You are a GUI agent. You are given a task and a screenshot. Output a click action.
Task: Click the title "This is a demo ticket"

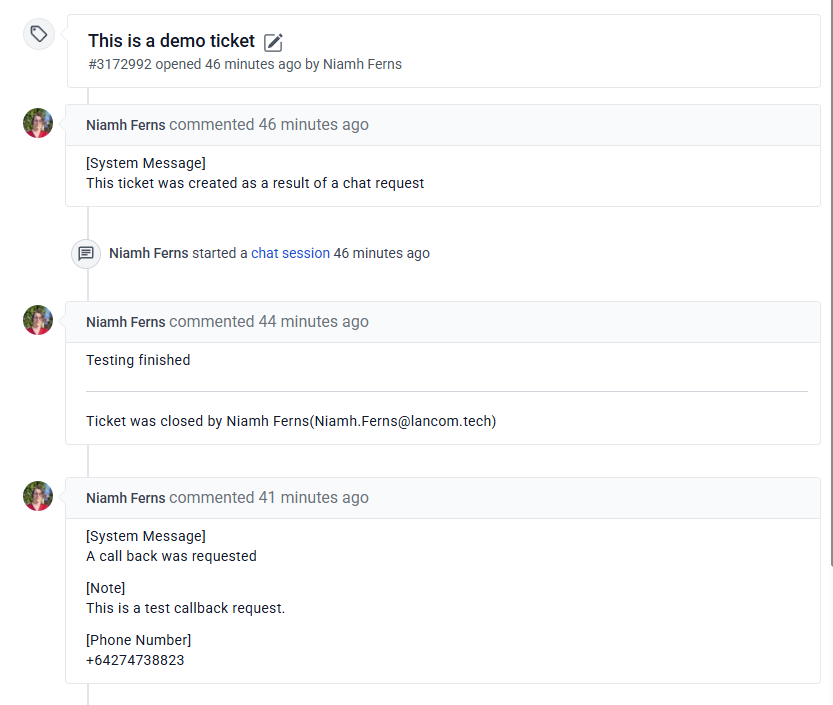171,41
